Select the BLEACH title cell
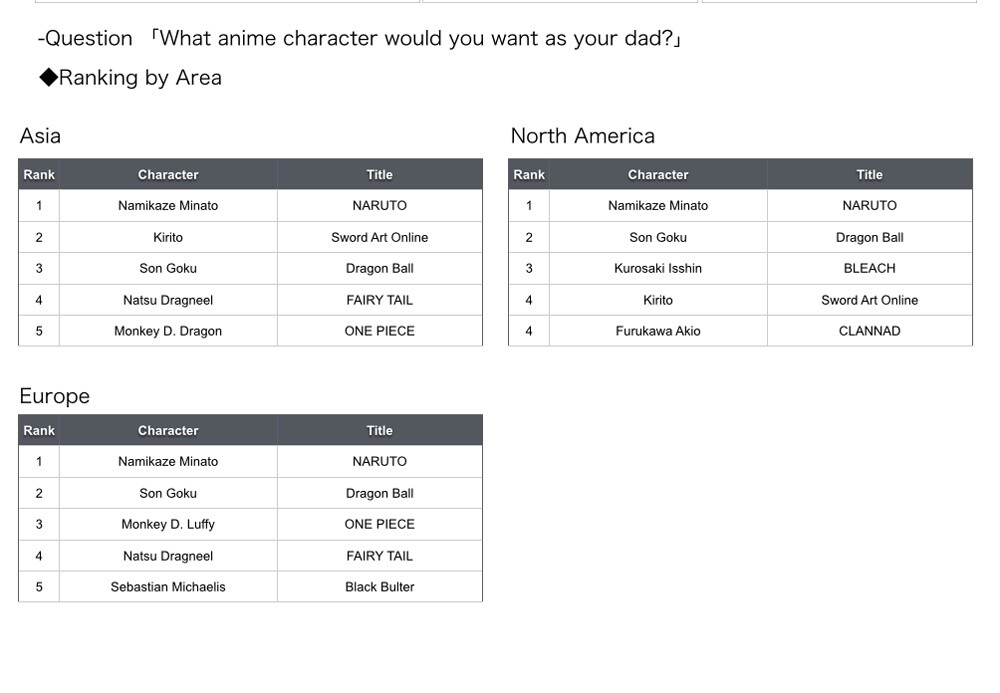The width and height of the screenshot is (1000, 693). pyautogui.click(x=869, y=268)
